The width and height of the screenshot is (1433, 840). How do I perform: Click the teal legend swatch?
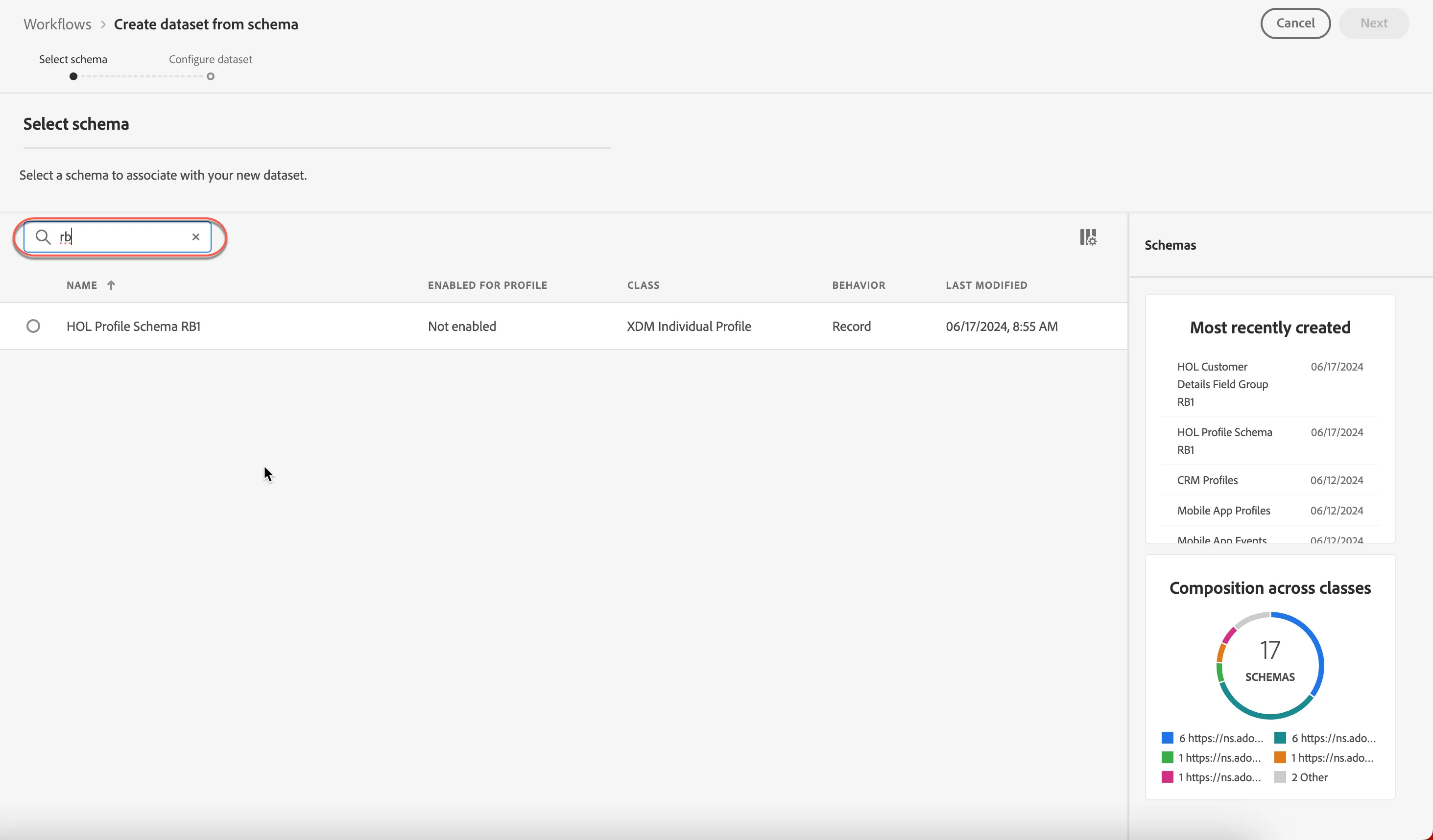(1279, 738)
